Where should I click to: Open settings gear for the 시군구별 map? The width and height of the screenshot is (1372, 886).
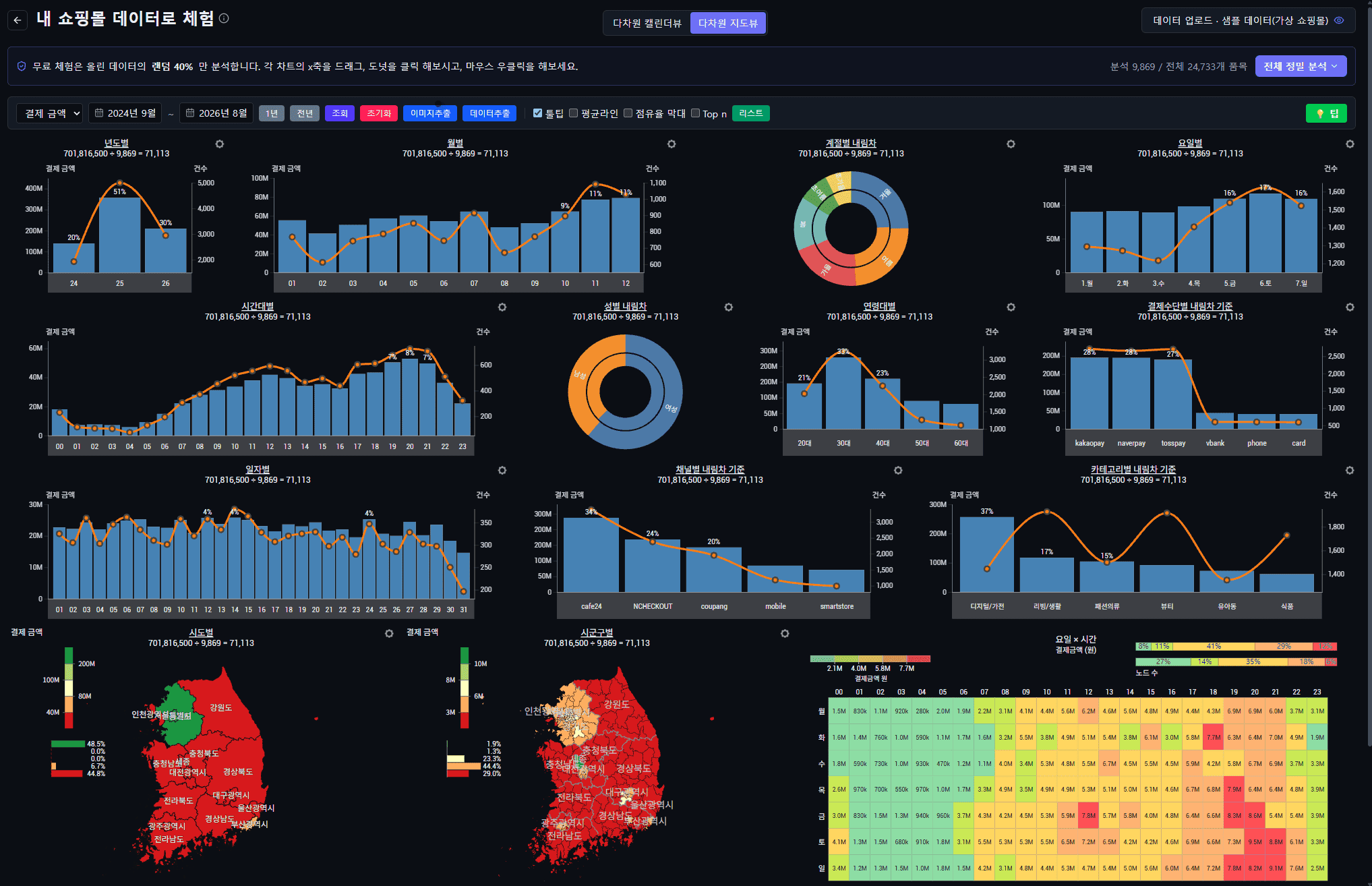click(785, 633)
